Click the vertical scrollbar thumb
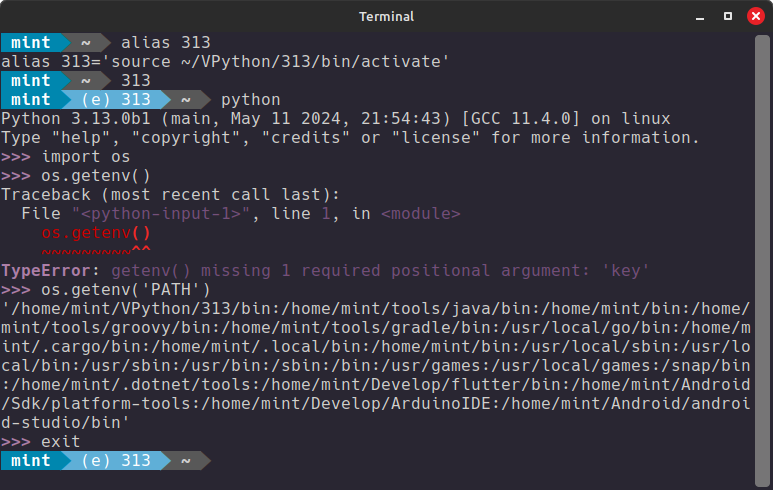773x490 pixels. point(762,260)
